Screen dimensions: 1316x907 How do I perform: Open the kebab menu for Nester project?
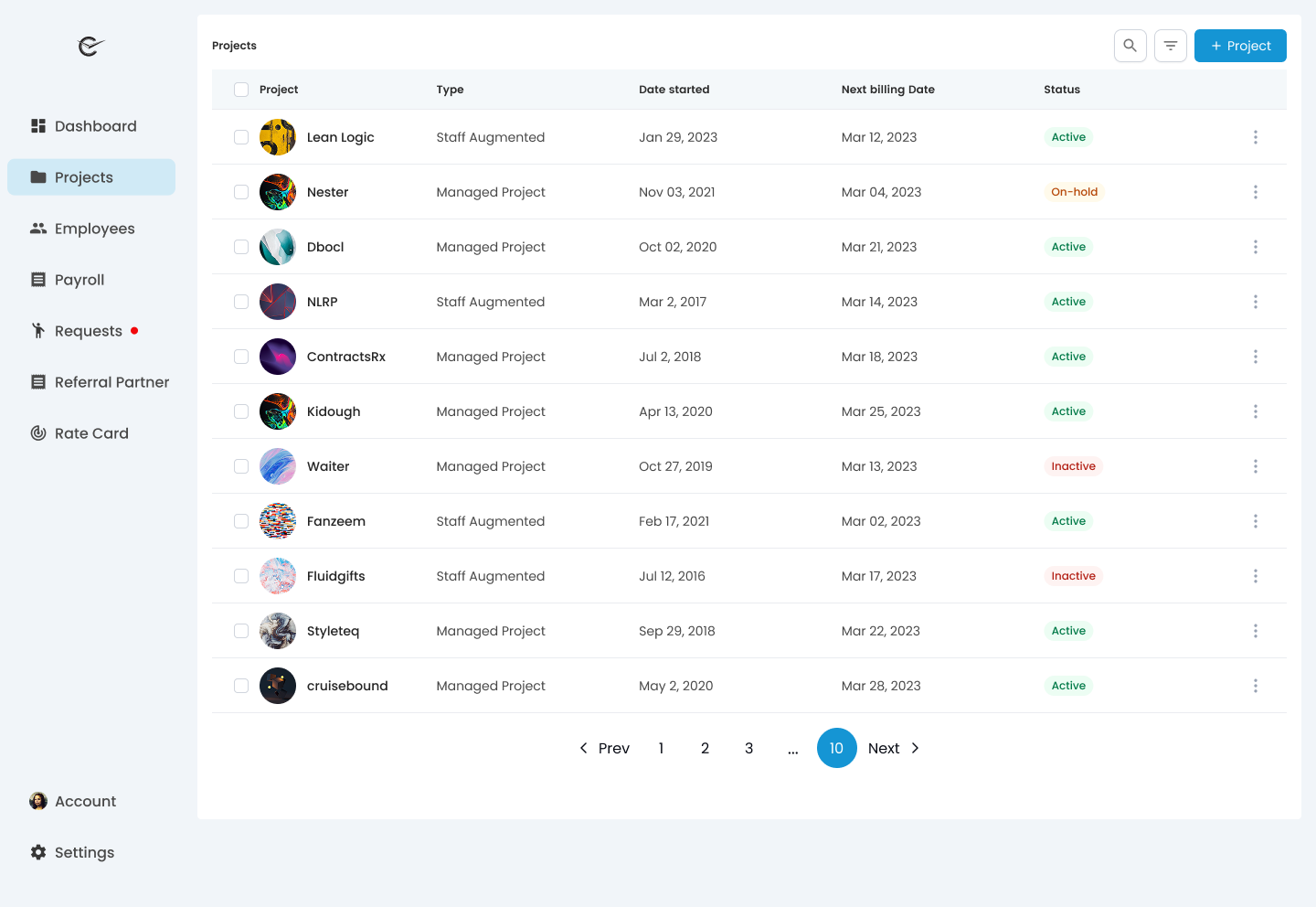[x=1256, y=192]
